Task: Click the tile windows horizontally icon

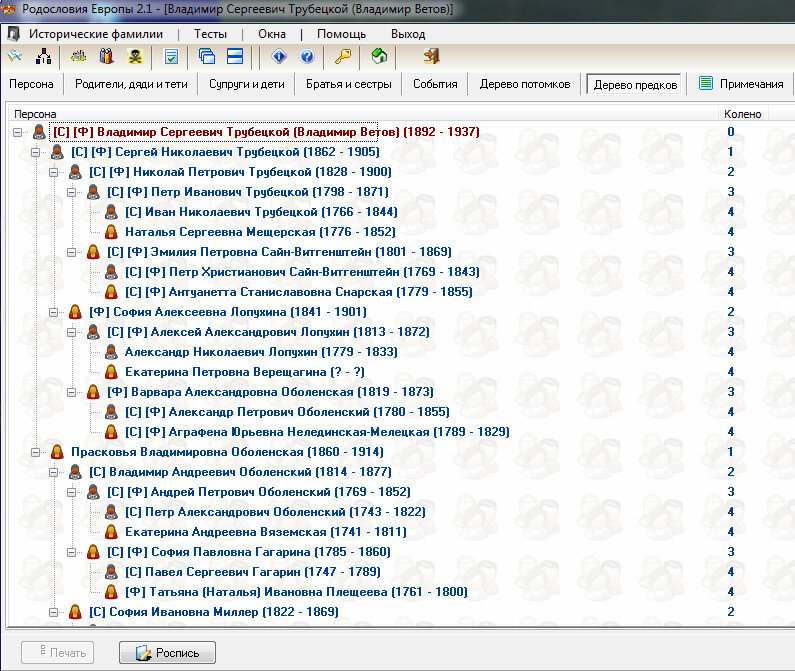Action: point(235,56)
